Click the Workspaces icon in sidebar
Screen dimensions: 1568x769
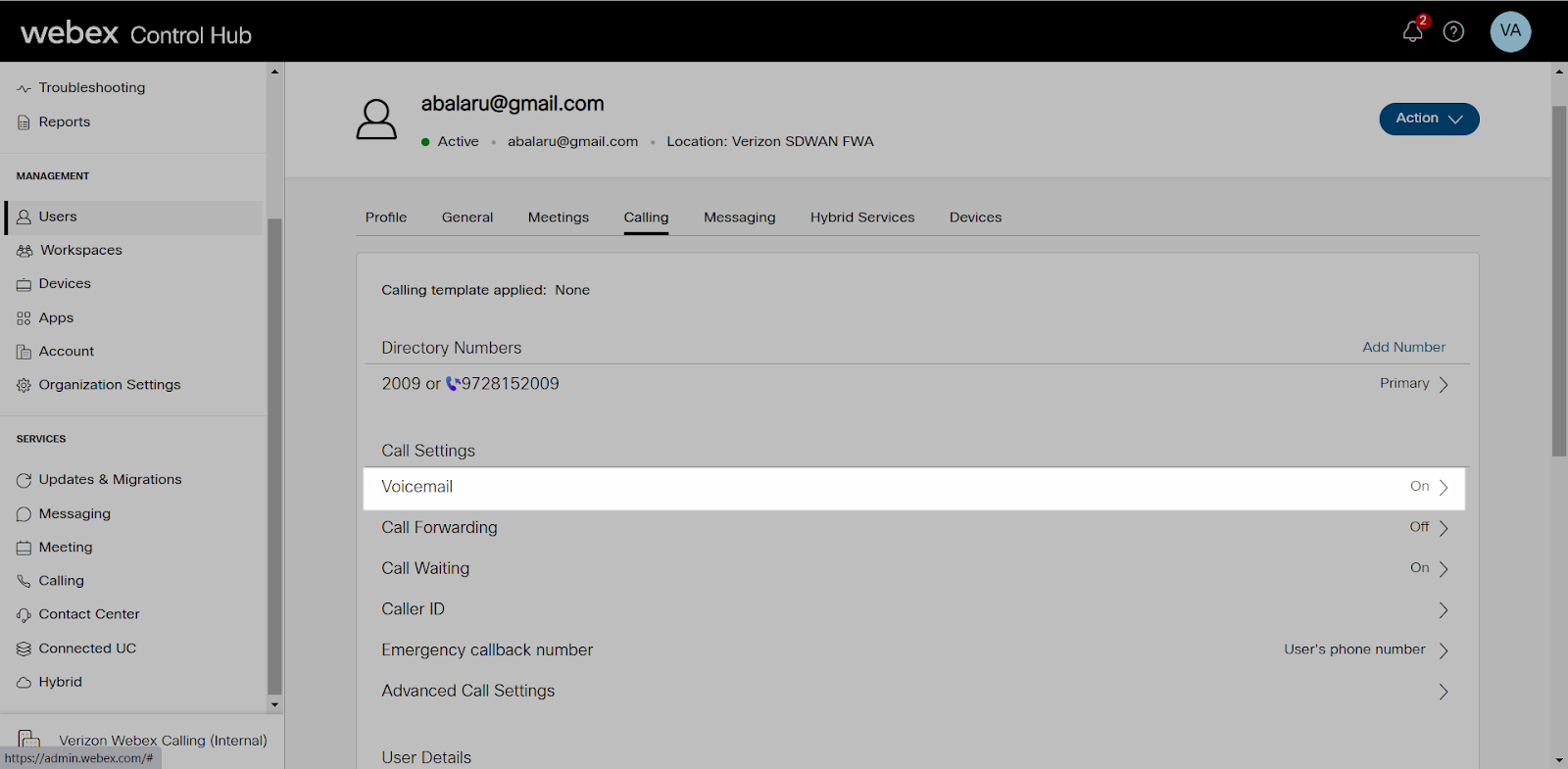coord(24,251)
